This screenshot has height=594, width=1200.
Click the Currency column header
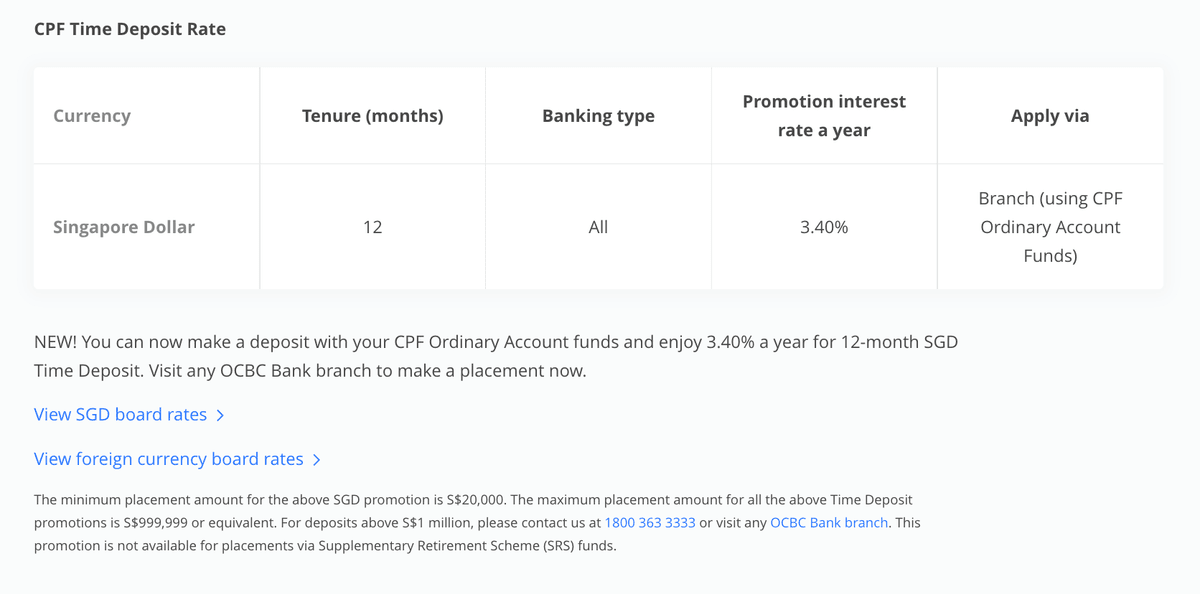click(92, 115)
